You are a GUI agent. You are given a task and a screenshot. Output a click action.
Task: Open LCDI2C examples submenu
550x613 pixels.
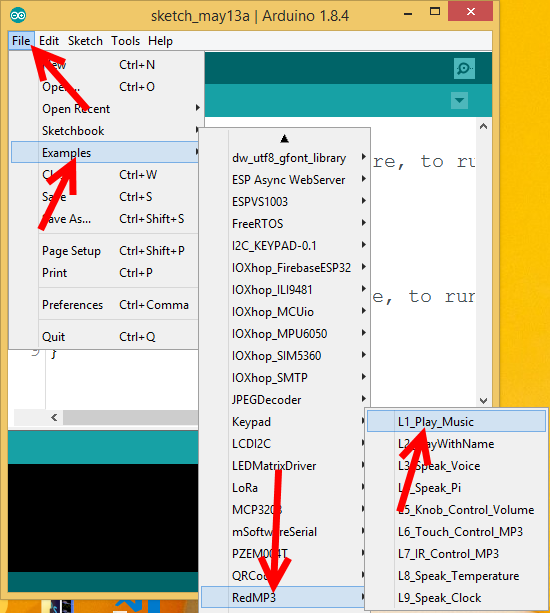(x=283, y=443)
